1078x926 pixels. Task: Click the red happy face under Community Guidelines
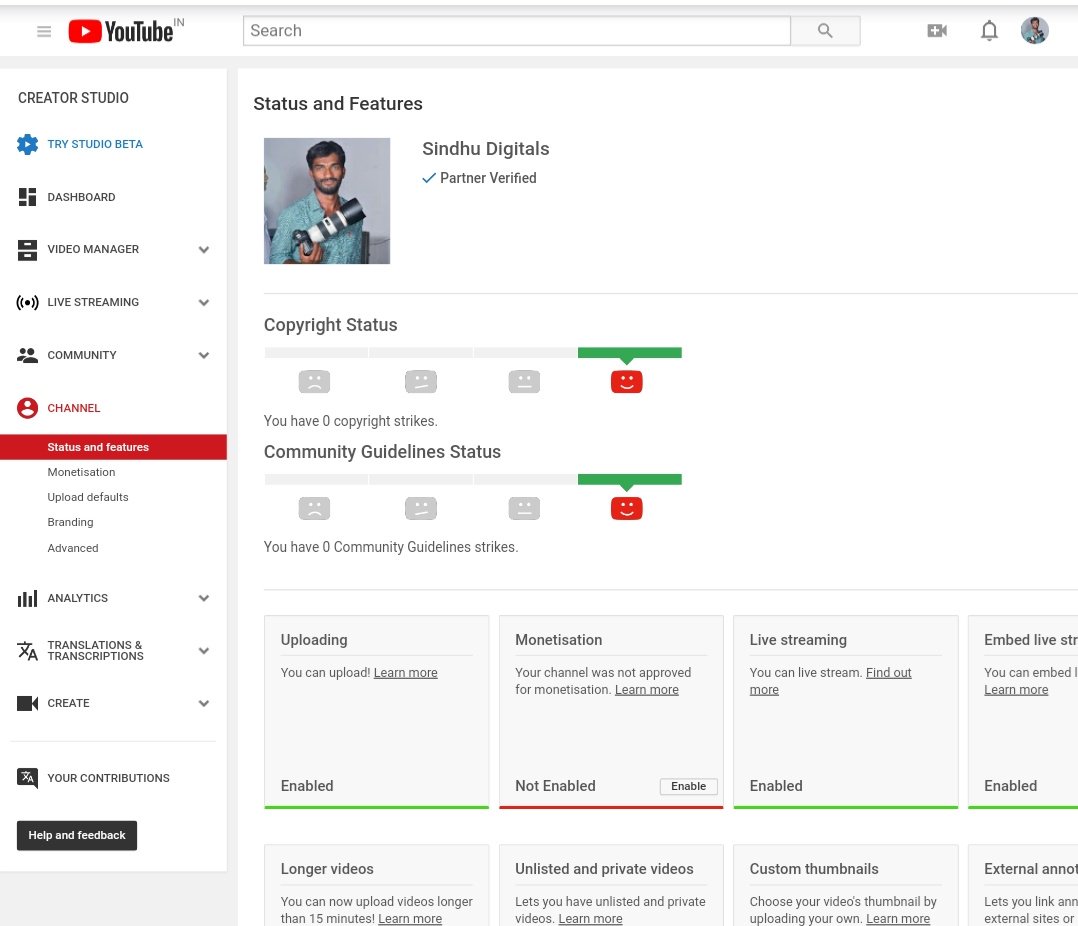[626, 509]
